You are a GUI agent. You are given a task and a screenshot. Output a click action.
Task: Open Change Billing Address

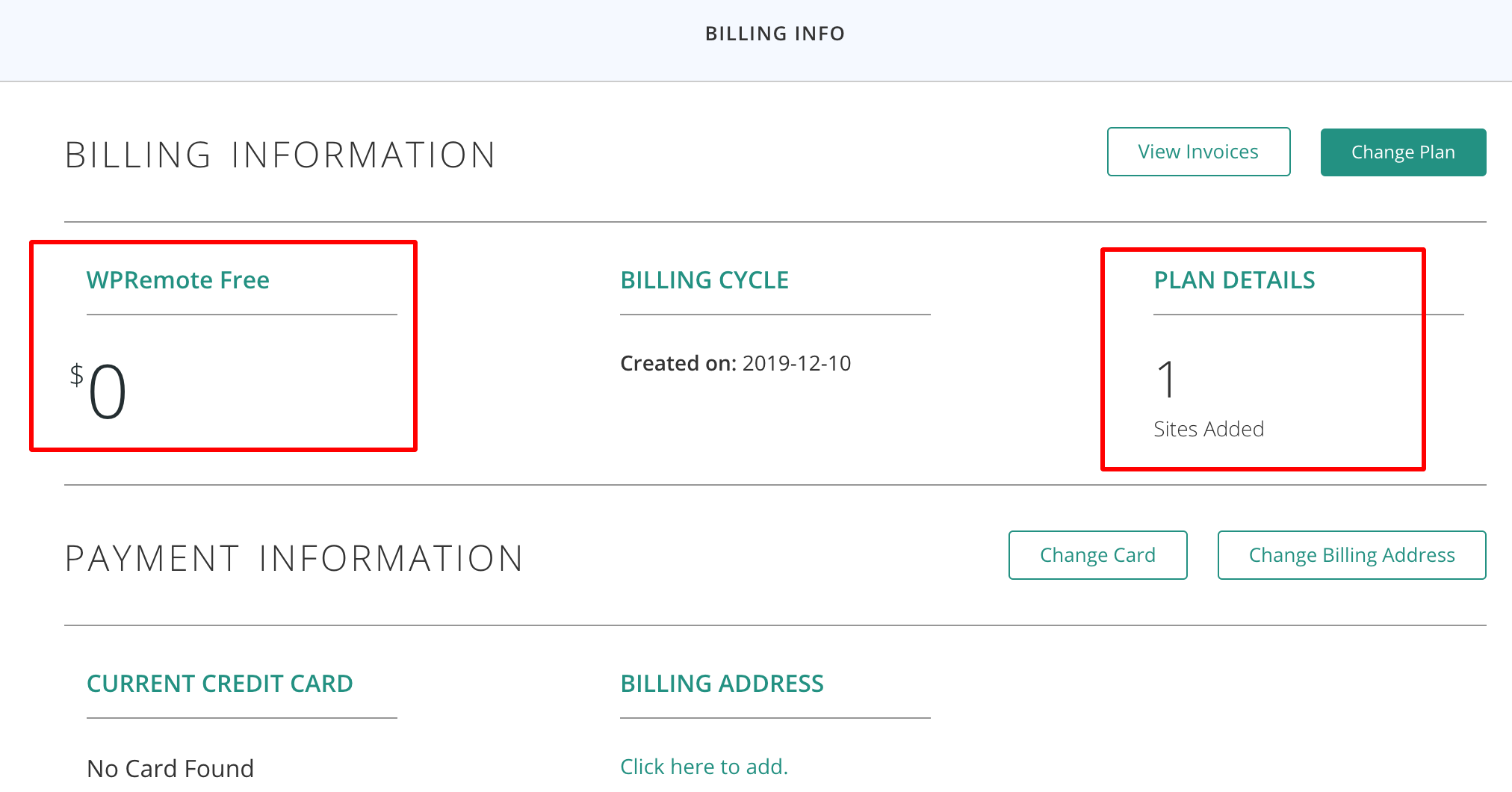point(1351,555)
